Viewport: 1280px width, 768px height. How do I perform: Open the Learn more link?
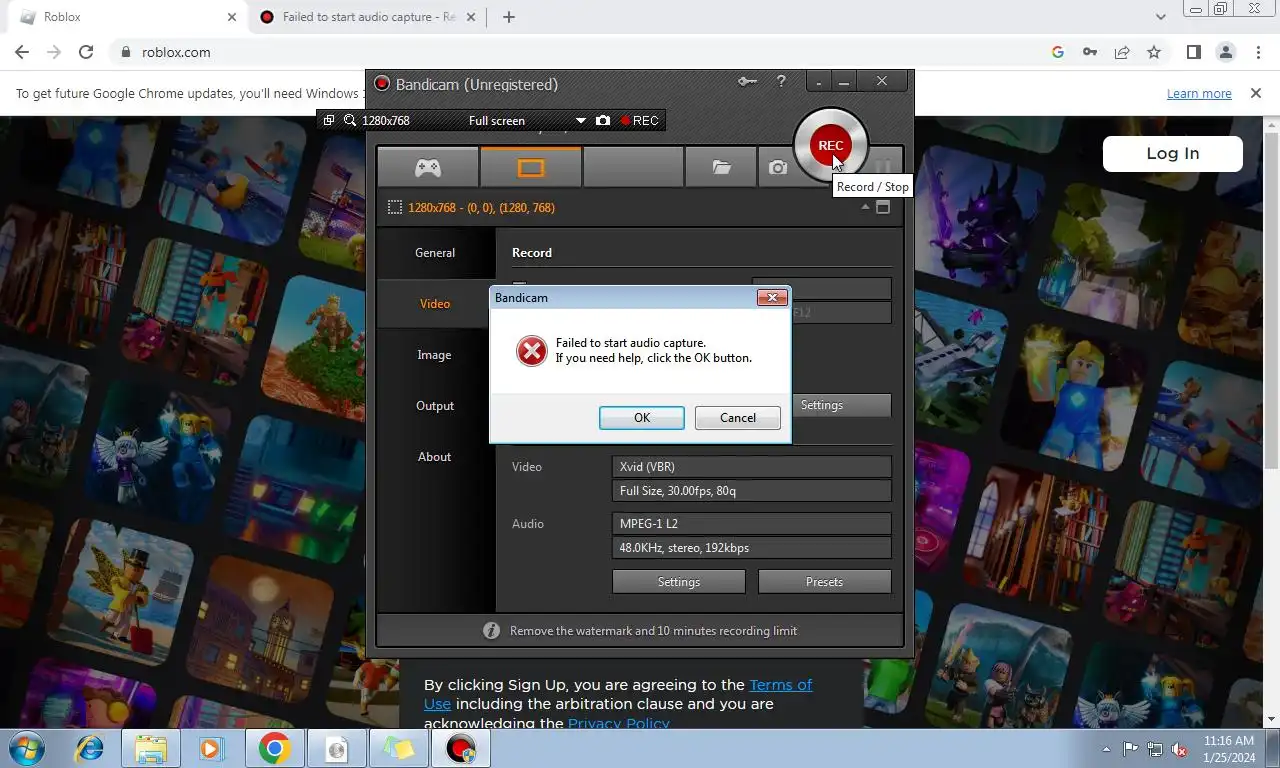tap(1199, 93)
